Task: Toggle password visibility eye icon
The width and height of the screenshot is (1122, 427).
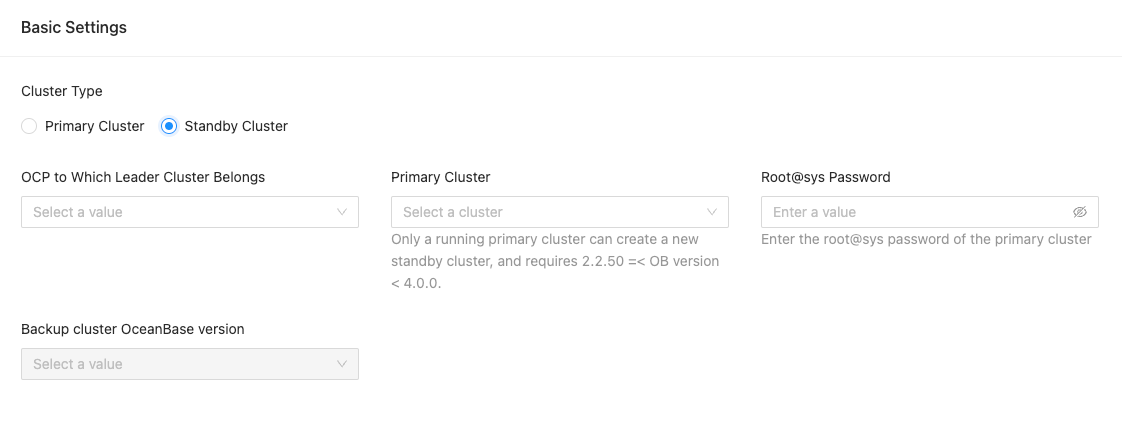Action: click(x=1079, y=212)
